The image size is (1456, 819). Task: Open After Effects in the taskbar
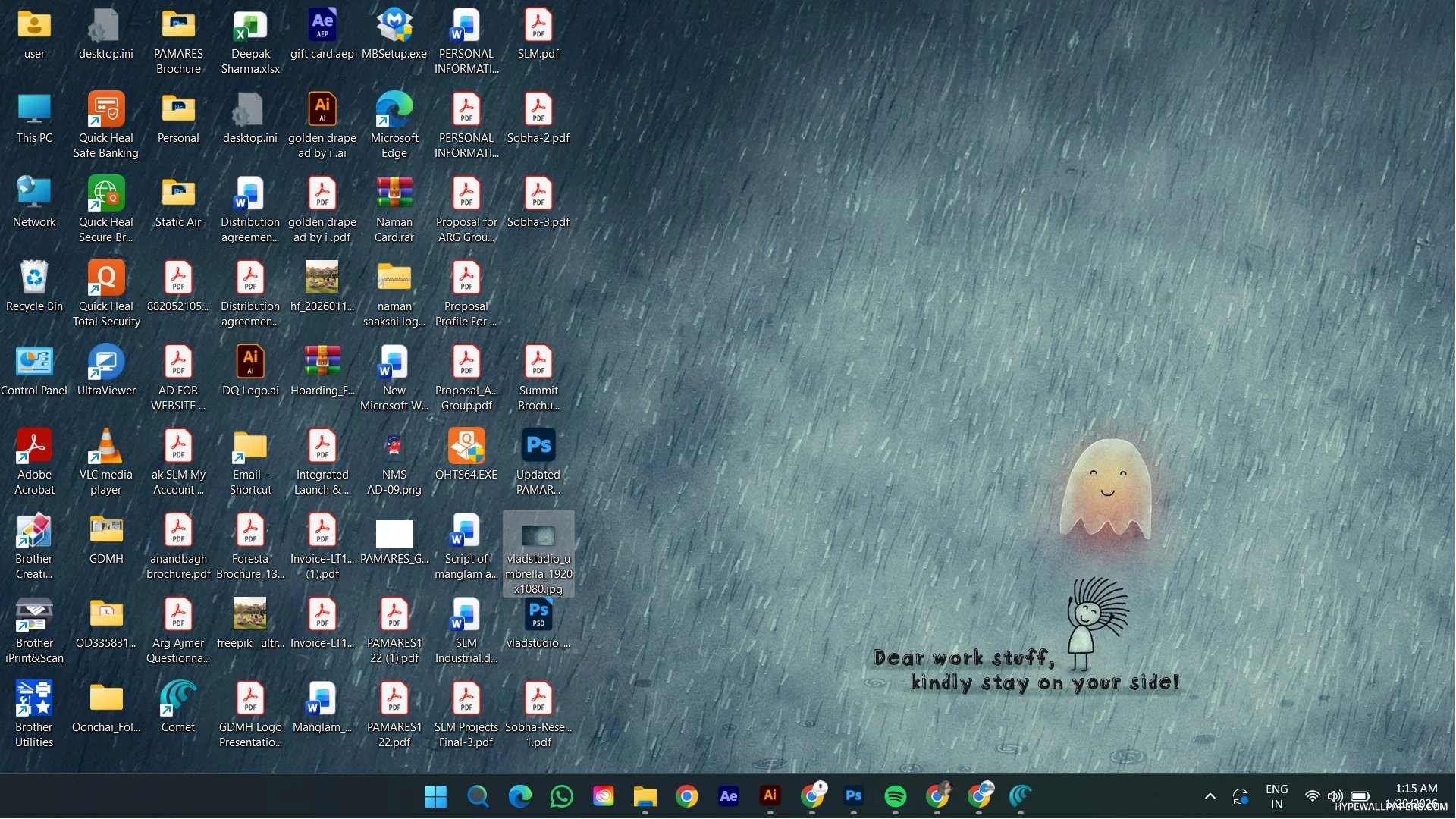point(728,796)
